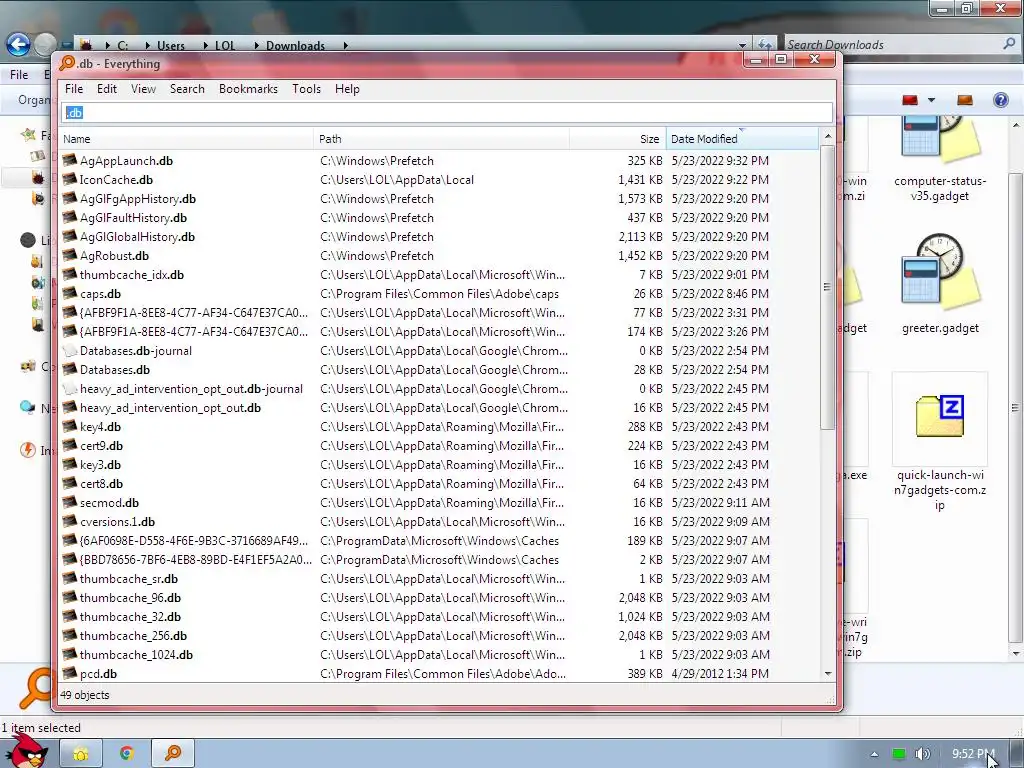Viewport: 1024px width, 768px height.
Task: Click thumbcache_1024.db file name
Action: tap(136, 654)
